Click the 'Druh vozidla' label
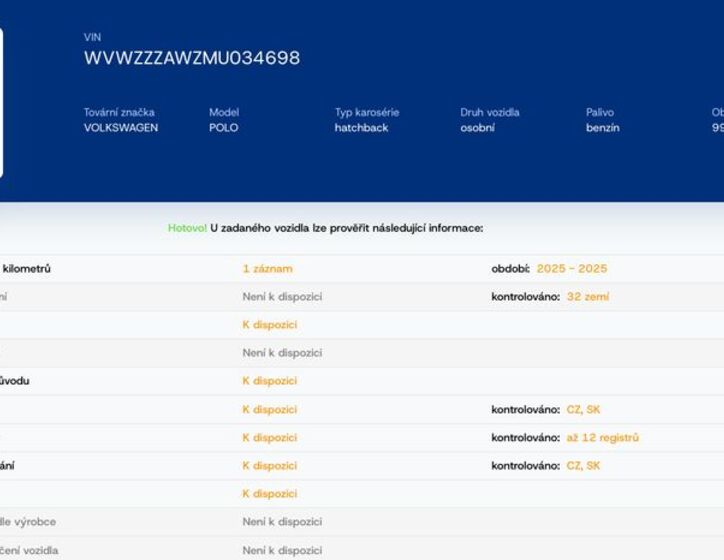Viewport: 724px width, 560px height. click(x=489, y=112)
